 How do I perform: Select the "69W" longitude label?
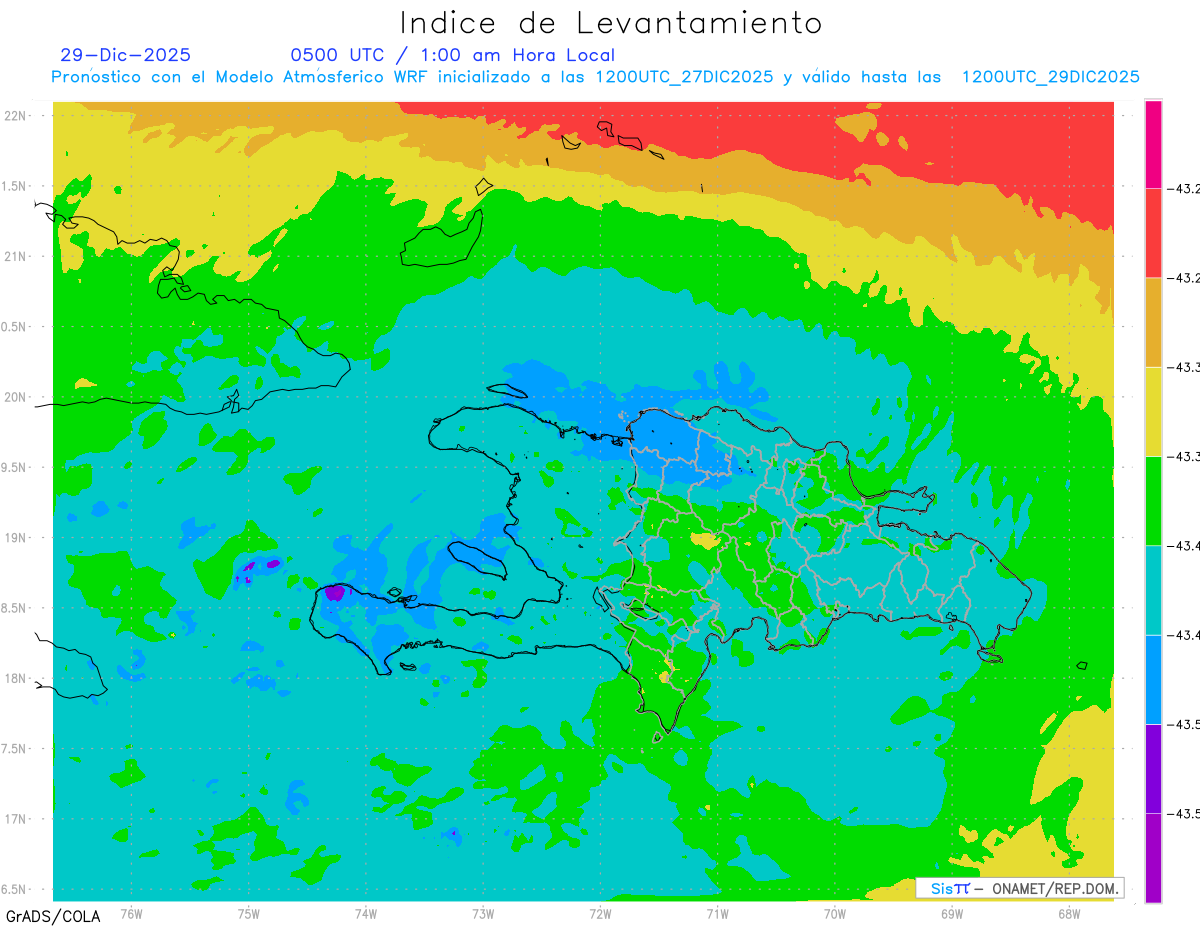click(952, 913)
